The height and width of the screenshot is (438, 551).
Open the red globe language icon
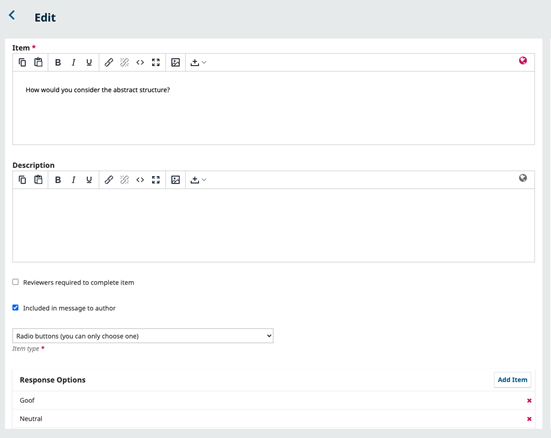[x=523, y=61]
